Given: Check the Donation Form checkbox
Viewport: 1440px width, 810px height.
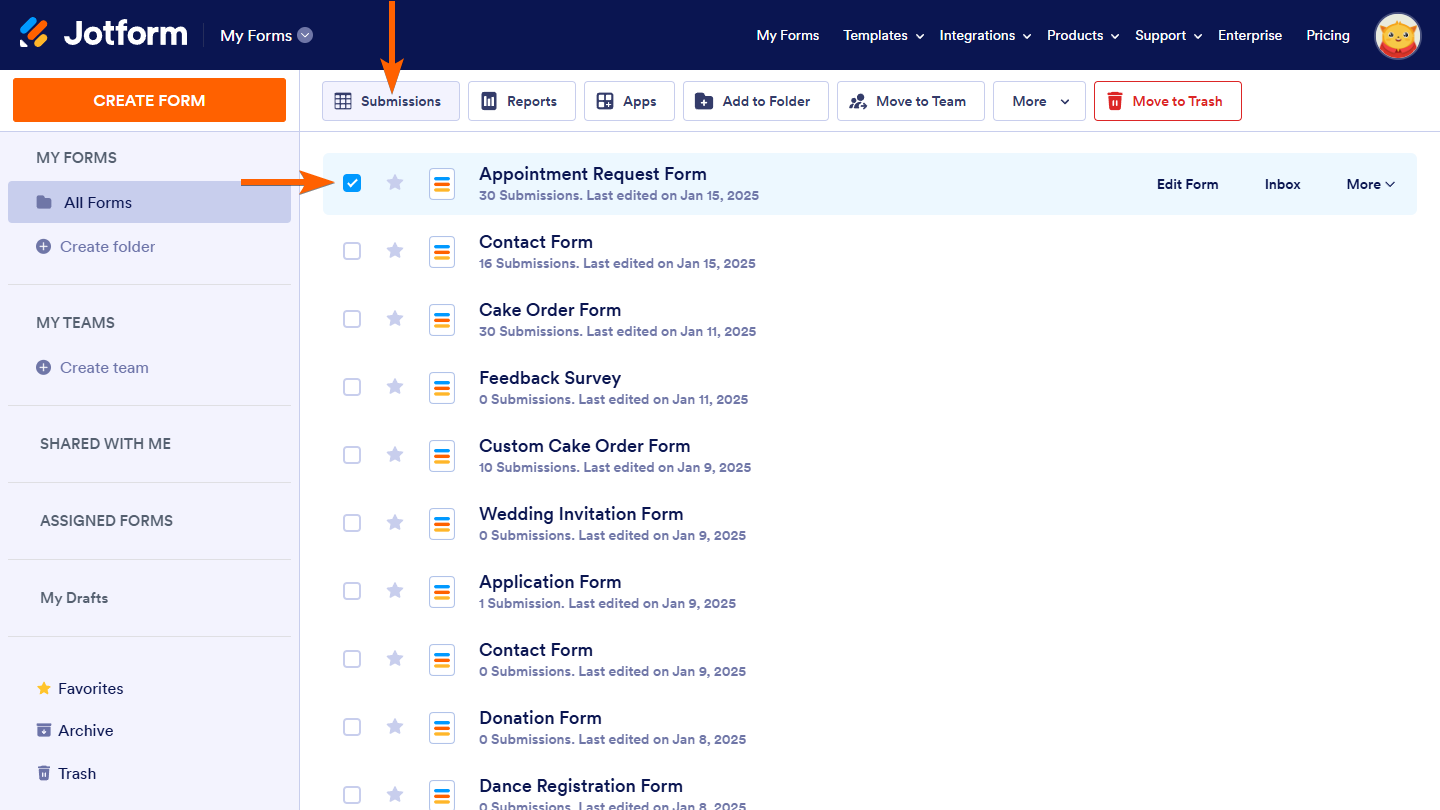Looking at the screenshot, I should [352, 727].
